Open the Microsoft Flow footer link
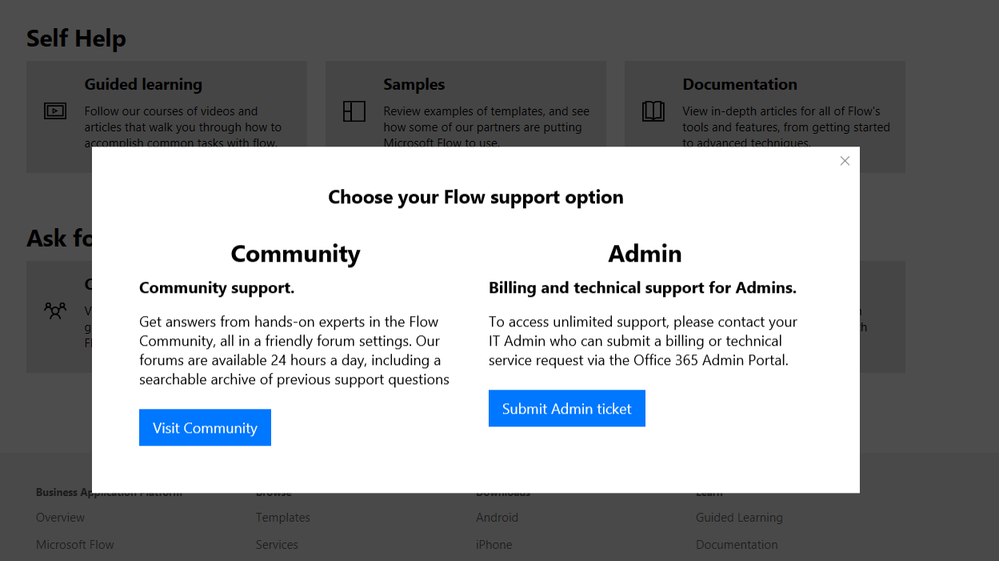The width and height of the screenshot is (999, 561). 75,545
